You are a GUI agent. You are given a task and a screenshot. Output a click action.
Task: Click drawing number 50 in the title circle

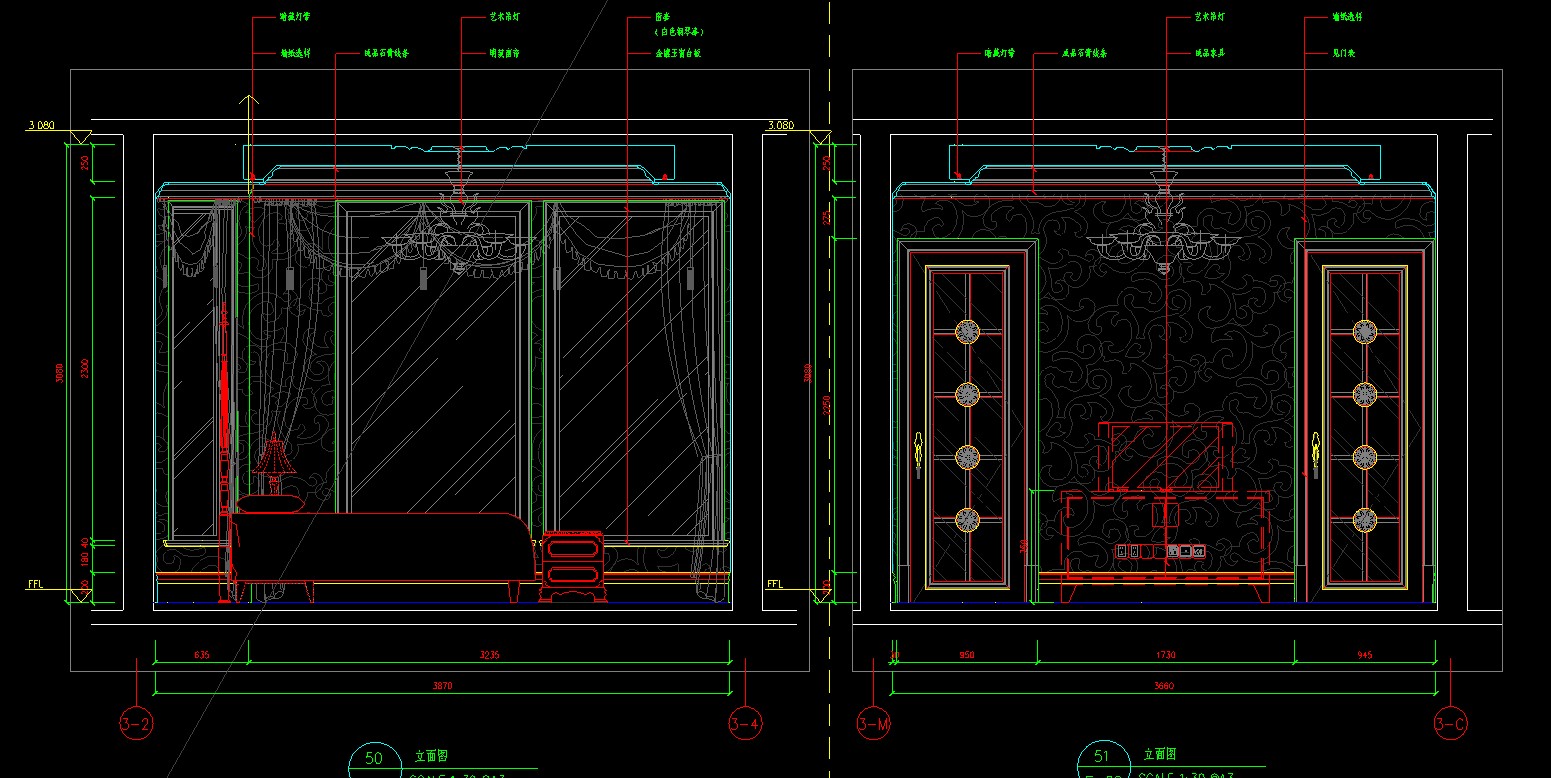coord(374,758)
